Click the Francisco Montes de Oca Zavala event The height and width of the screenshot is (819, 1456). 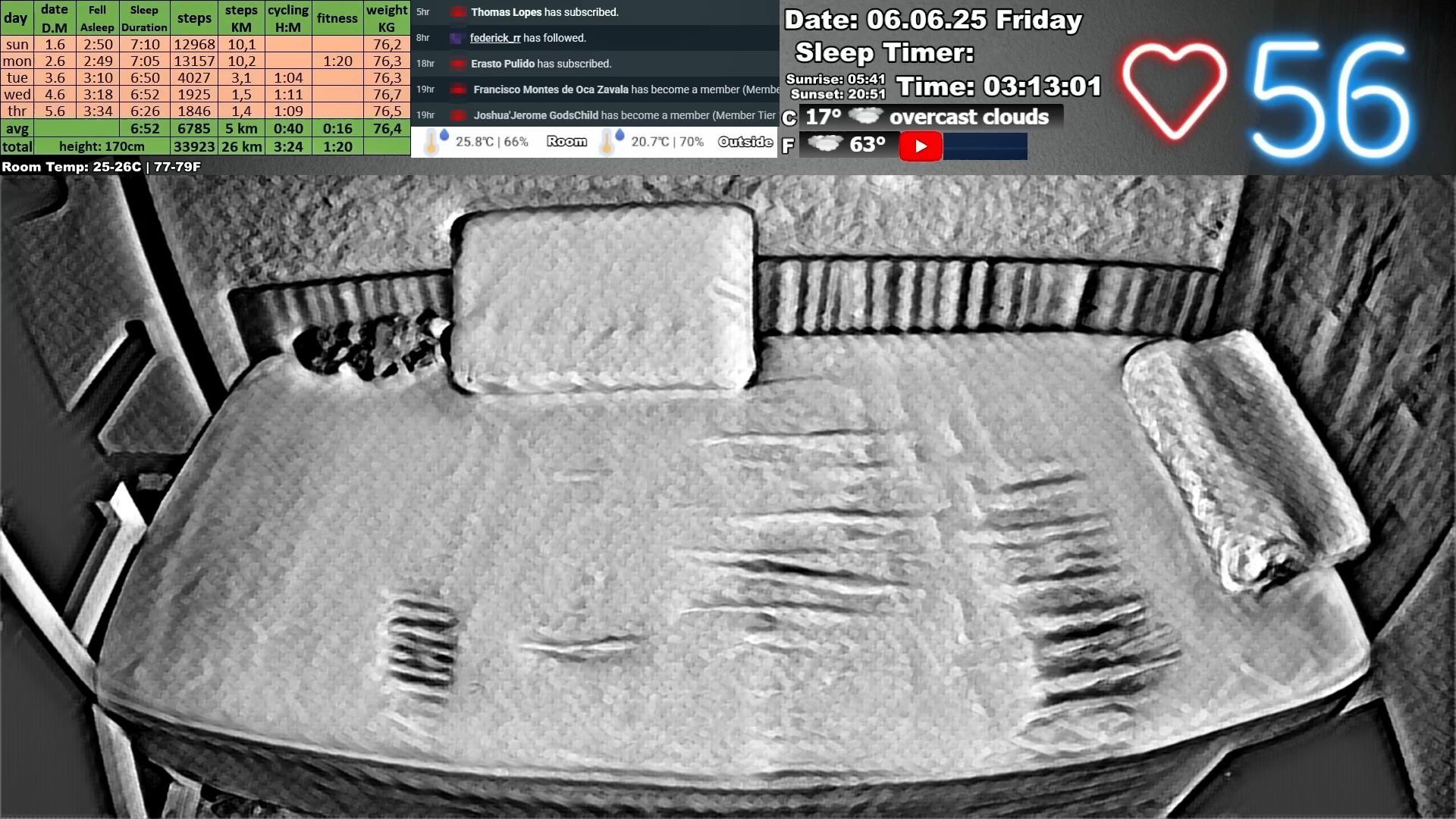(x=626, y=89)
